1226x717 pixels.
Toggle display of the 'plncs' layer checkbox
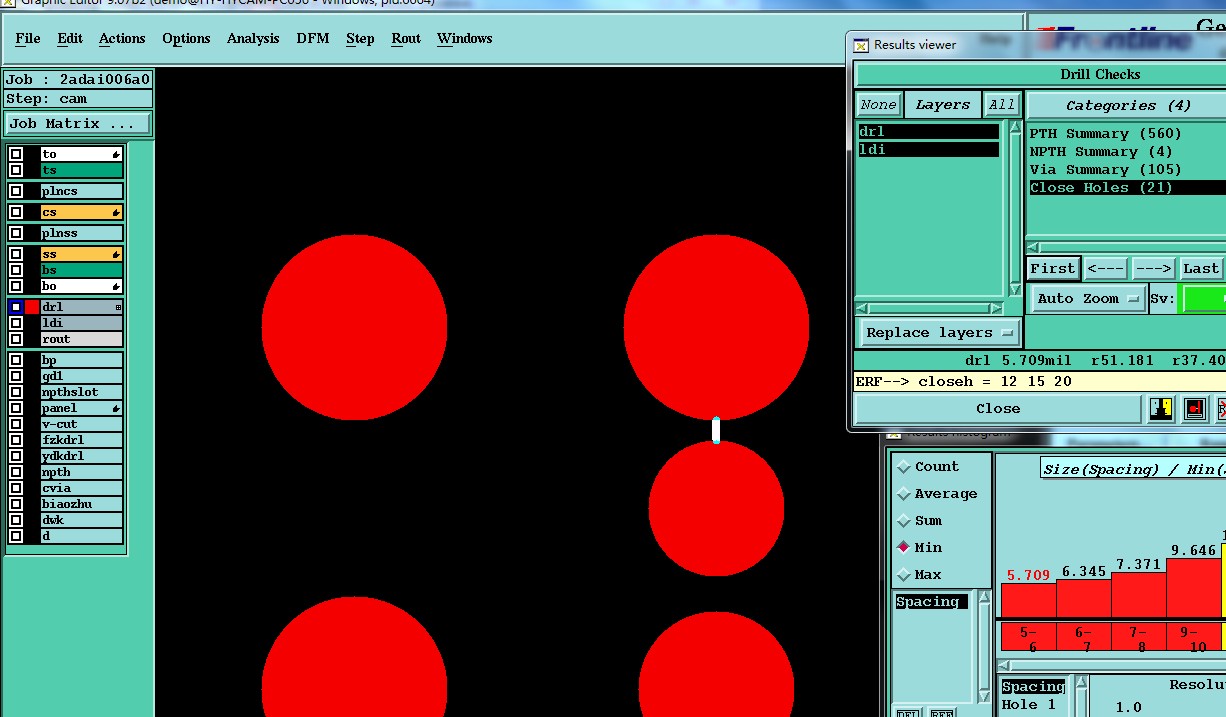pyautogui.click(x=16, y=191)
